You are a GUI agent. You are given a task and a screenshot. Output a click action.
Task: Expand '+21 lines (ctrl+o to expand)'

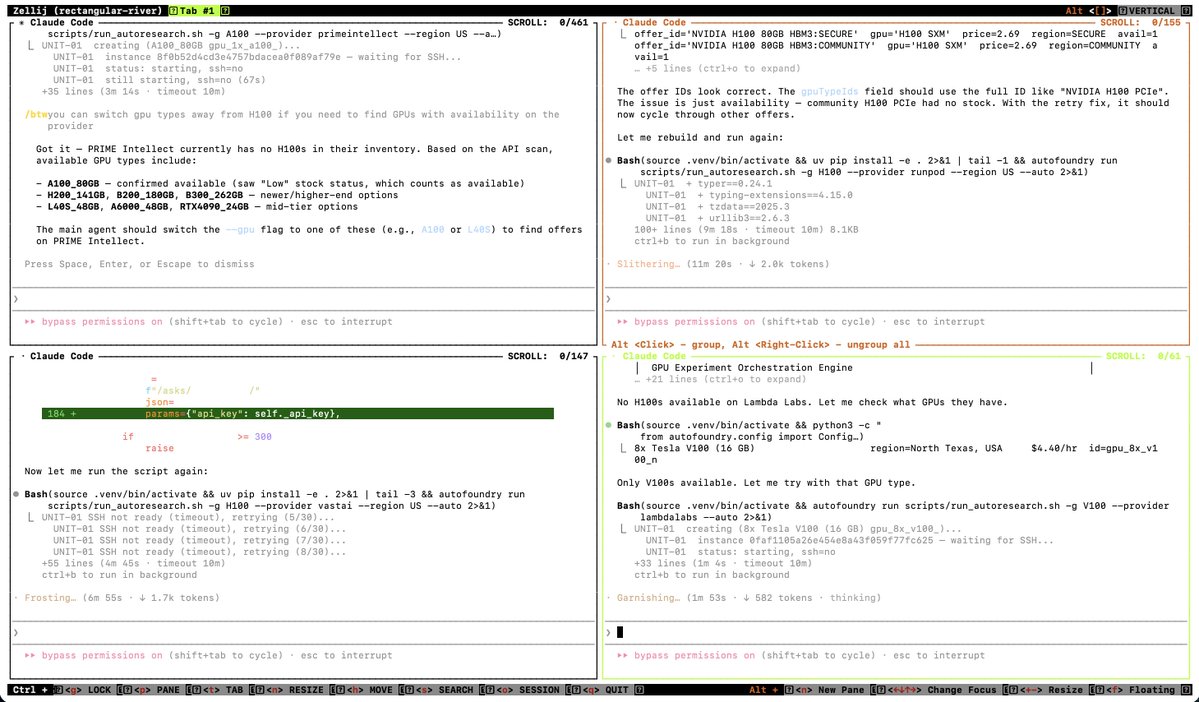pos(720,379)
